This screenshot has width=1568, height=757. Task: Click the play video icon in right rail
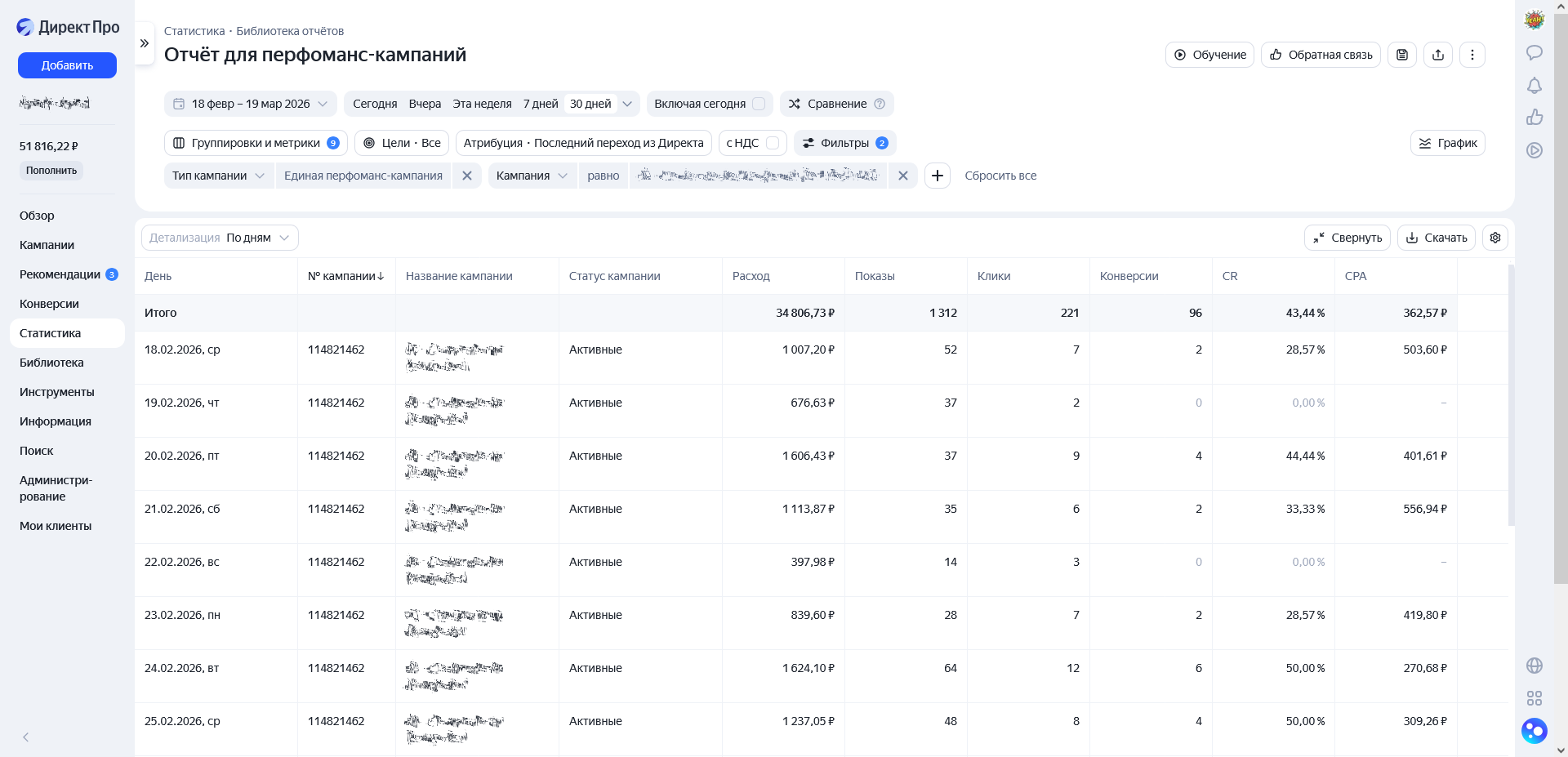1535,150
